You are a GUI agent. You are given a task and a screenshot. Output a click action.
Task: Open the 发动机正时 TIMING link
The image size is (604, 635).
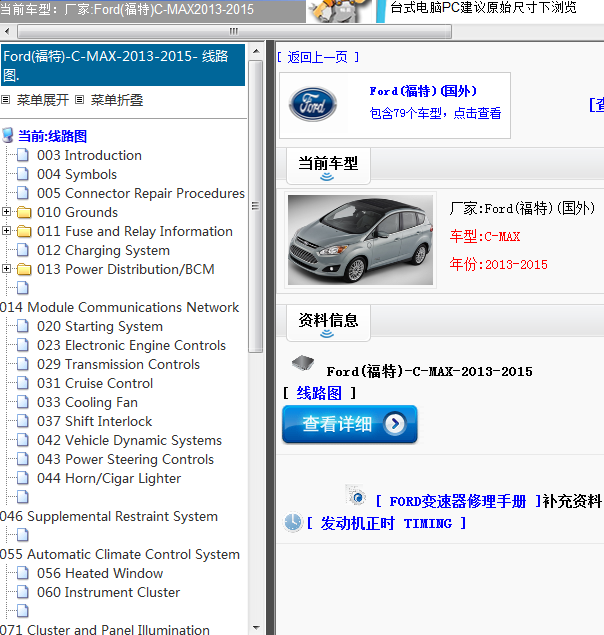pyautogui.click(x=386, y=523)
